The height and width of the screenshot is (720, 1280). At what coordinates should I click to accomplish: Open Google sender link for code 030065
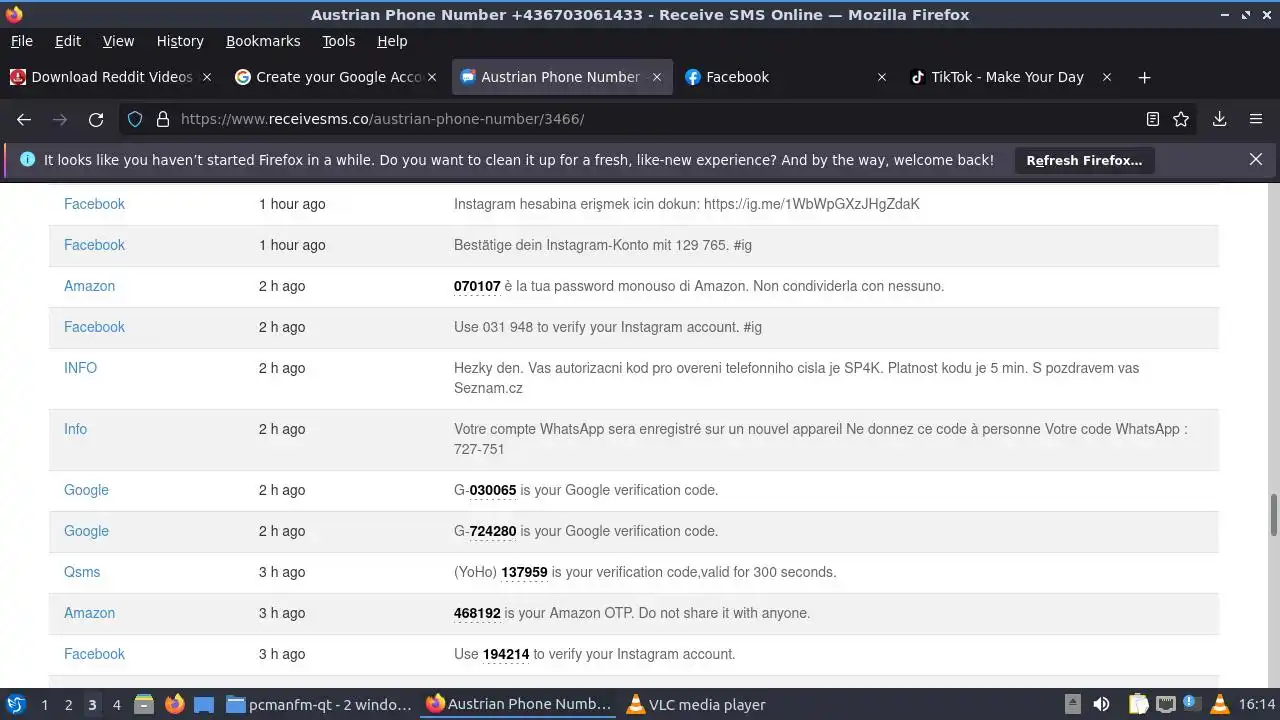[x=86, y=490]
